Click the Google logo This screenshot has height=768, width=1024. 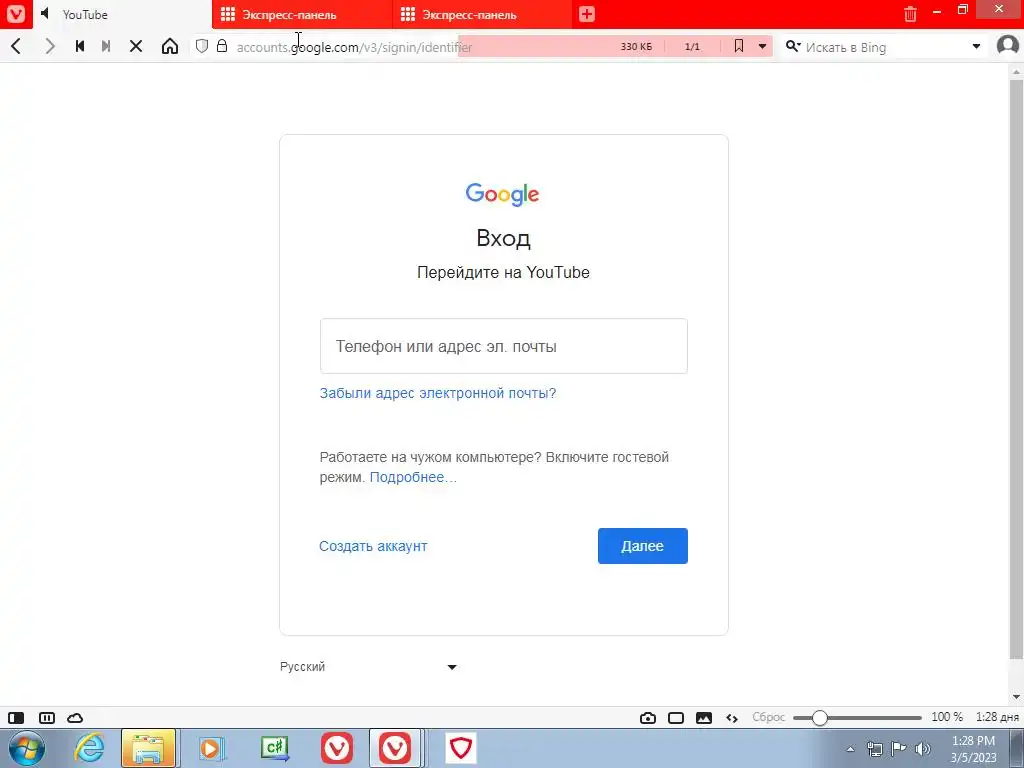[502, 194]
